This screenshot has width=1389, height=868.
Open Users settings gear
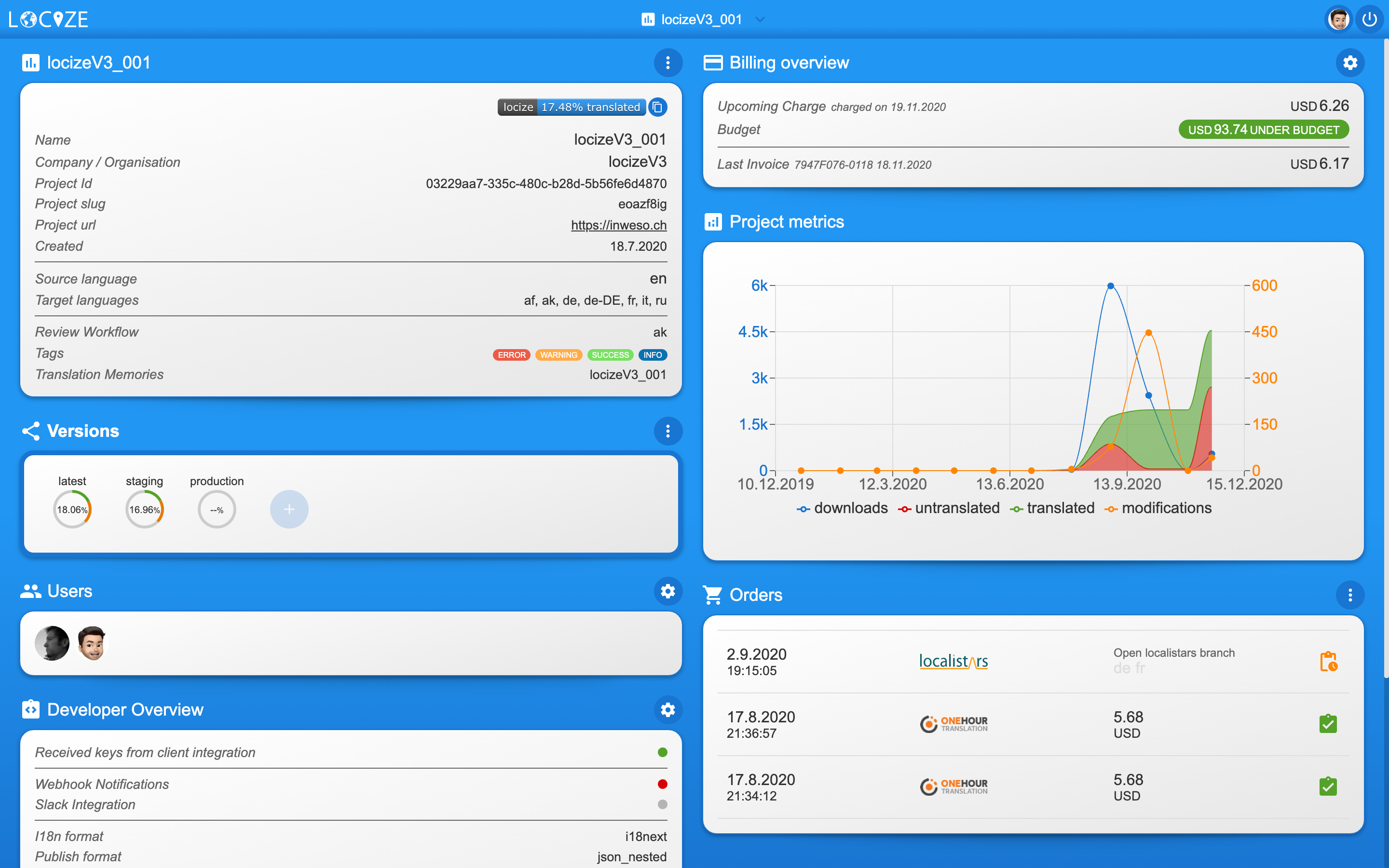tap(667, 591)
